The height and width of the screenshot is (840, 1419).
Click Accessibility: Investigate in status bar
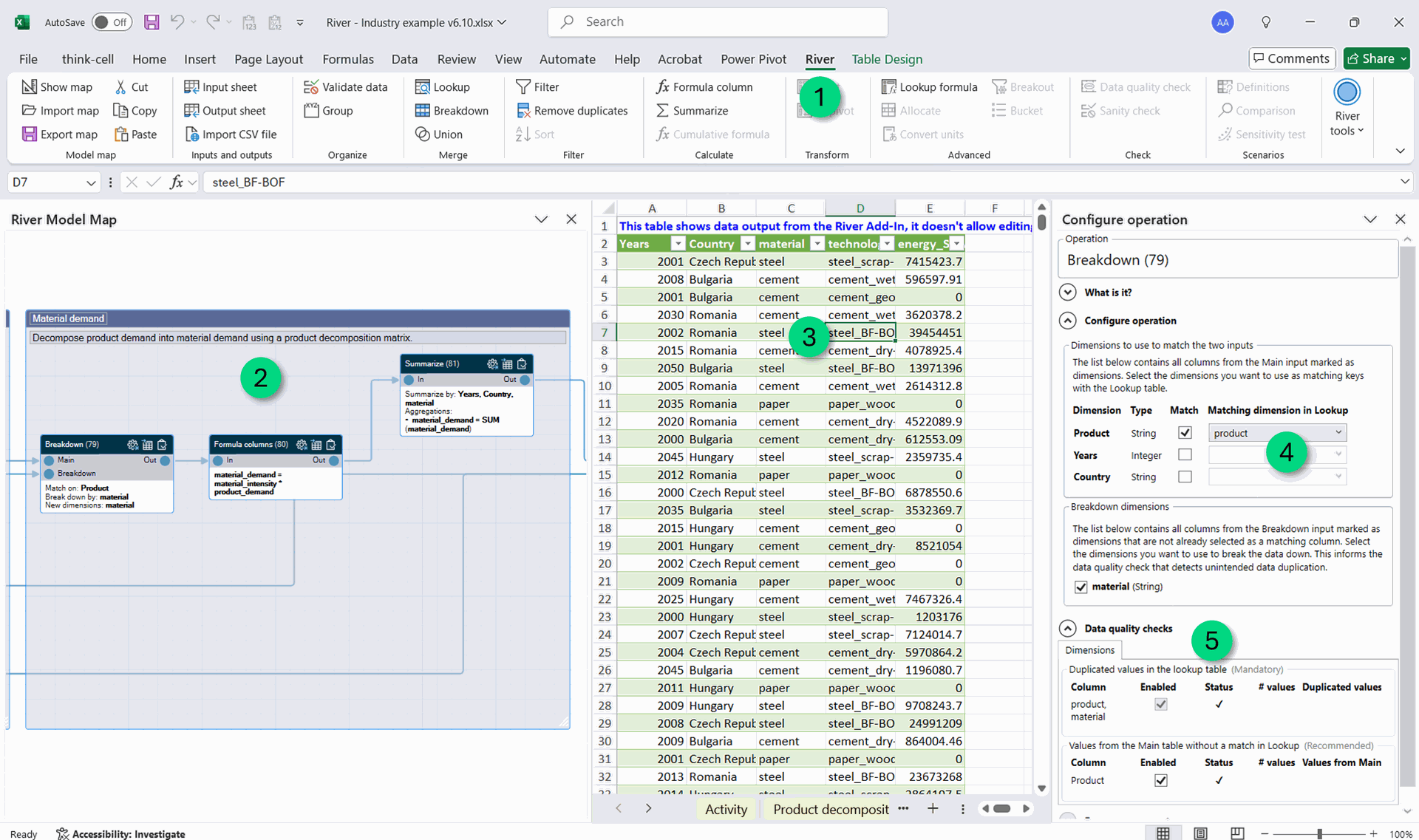click(x=121, y=833)
